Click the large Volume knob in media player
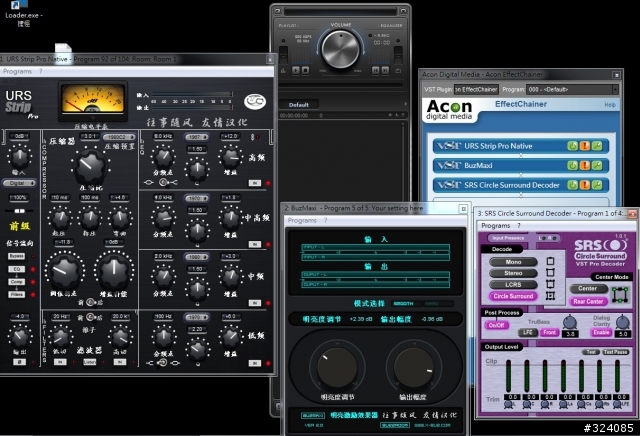 click(x=340, y=49)
